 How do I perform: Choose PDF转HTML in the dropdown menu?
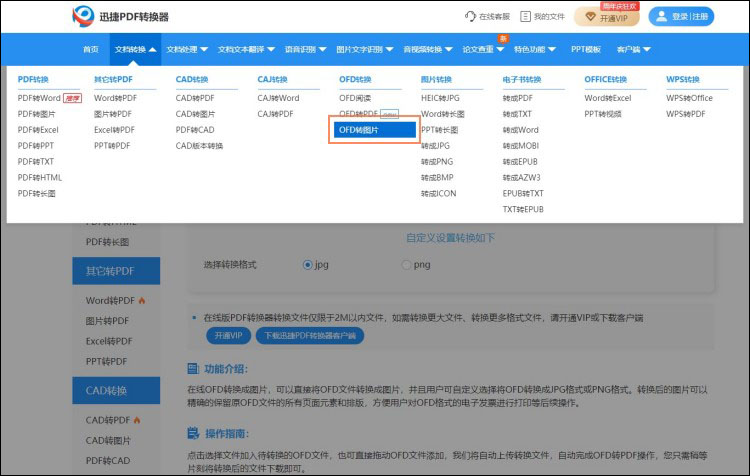pos(40,177)
